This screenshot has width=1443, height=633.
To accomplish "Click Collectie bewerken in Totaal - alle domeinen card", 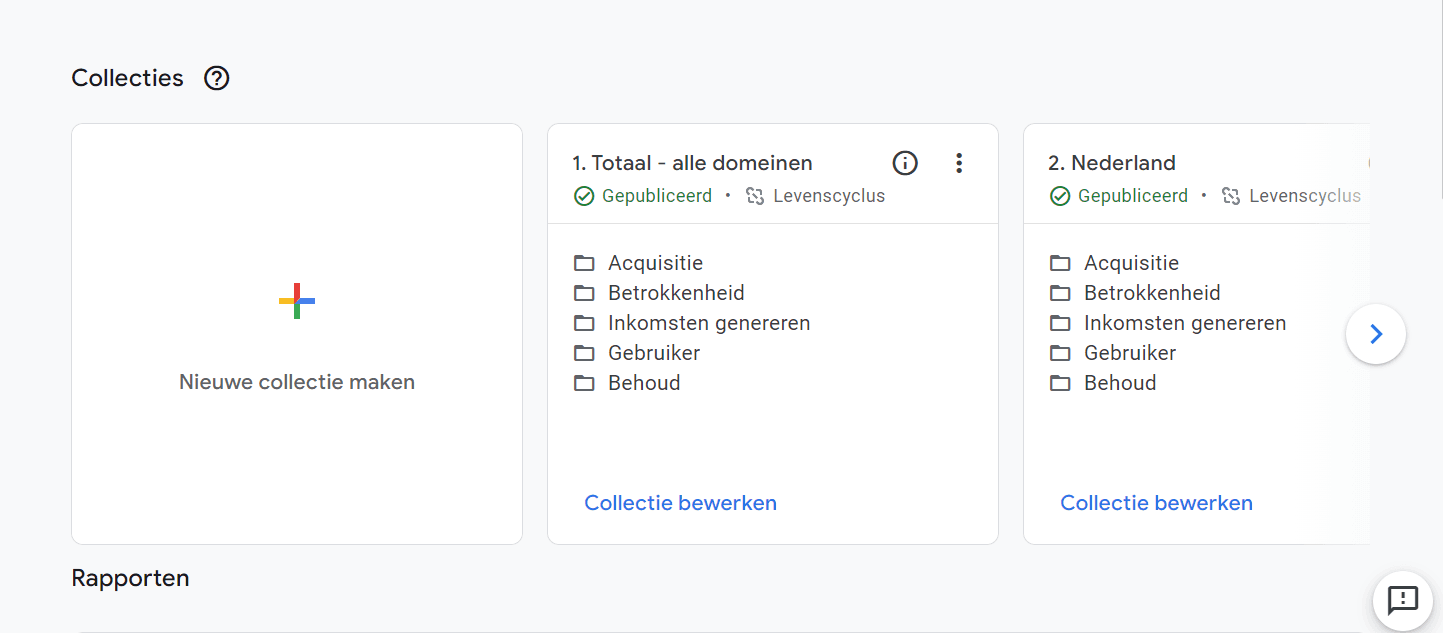I will 680,503.
